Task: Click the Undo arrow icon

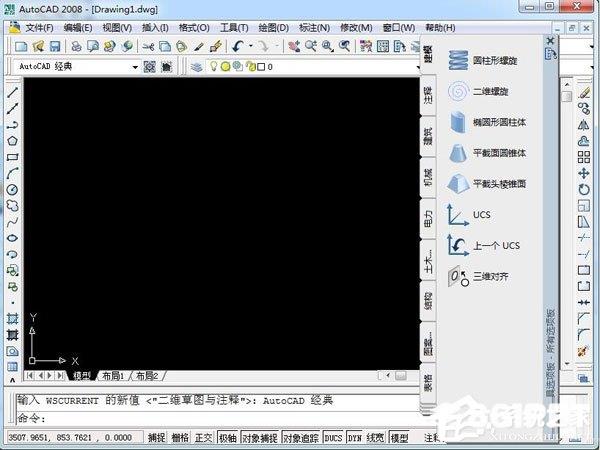Action: click(238, 47)
